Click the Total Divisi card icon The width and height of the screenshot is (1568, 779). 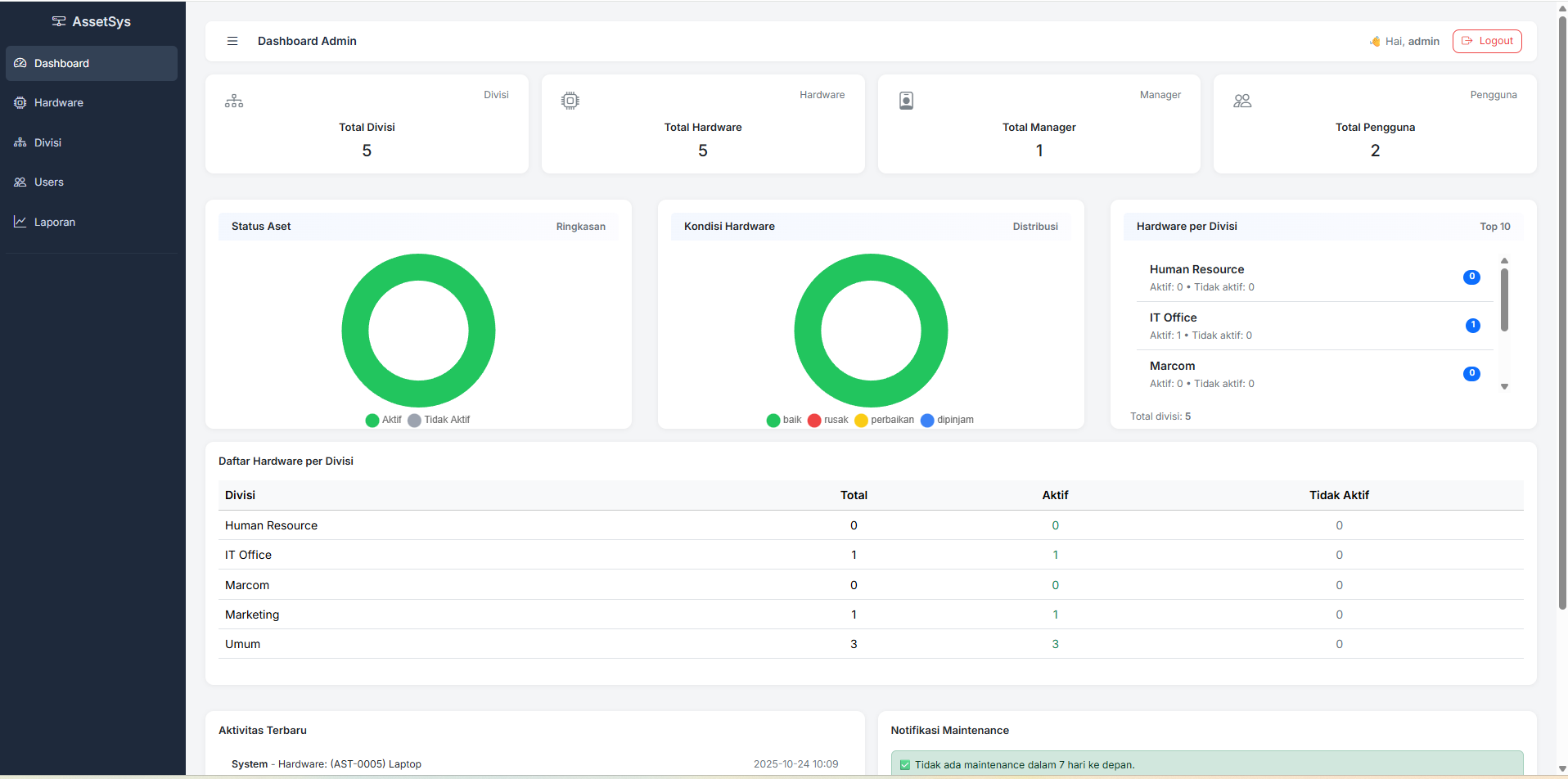[x=234, y=101]
